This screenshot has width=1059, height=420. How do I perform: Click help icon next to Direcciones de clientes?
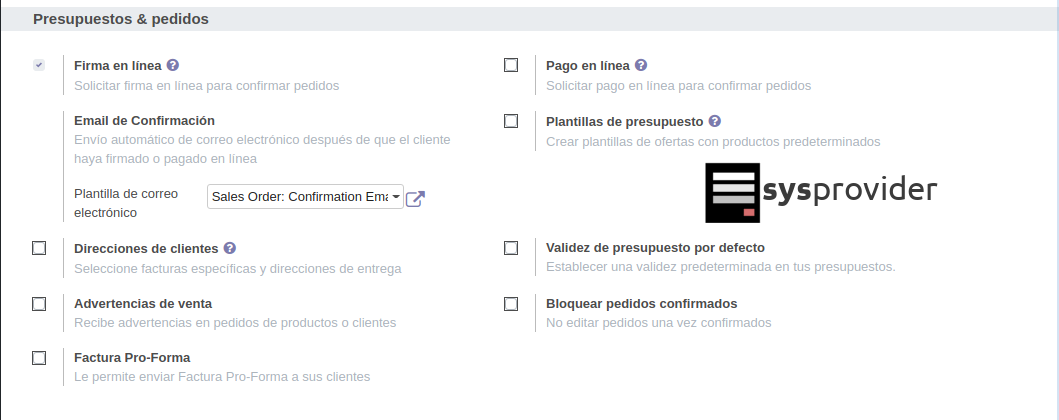click(230, 248)
